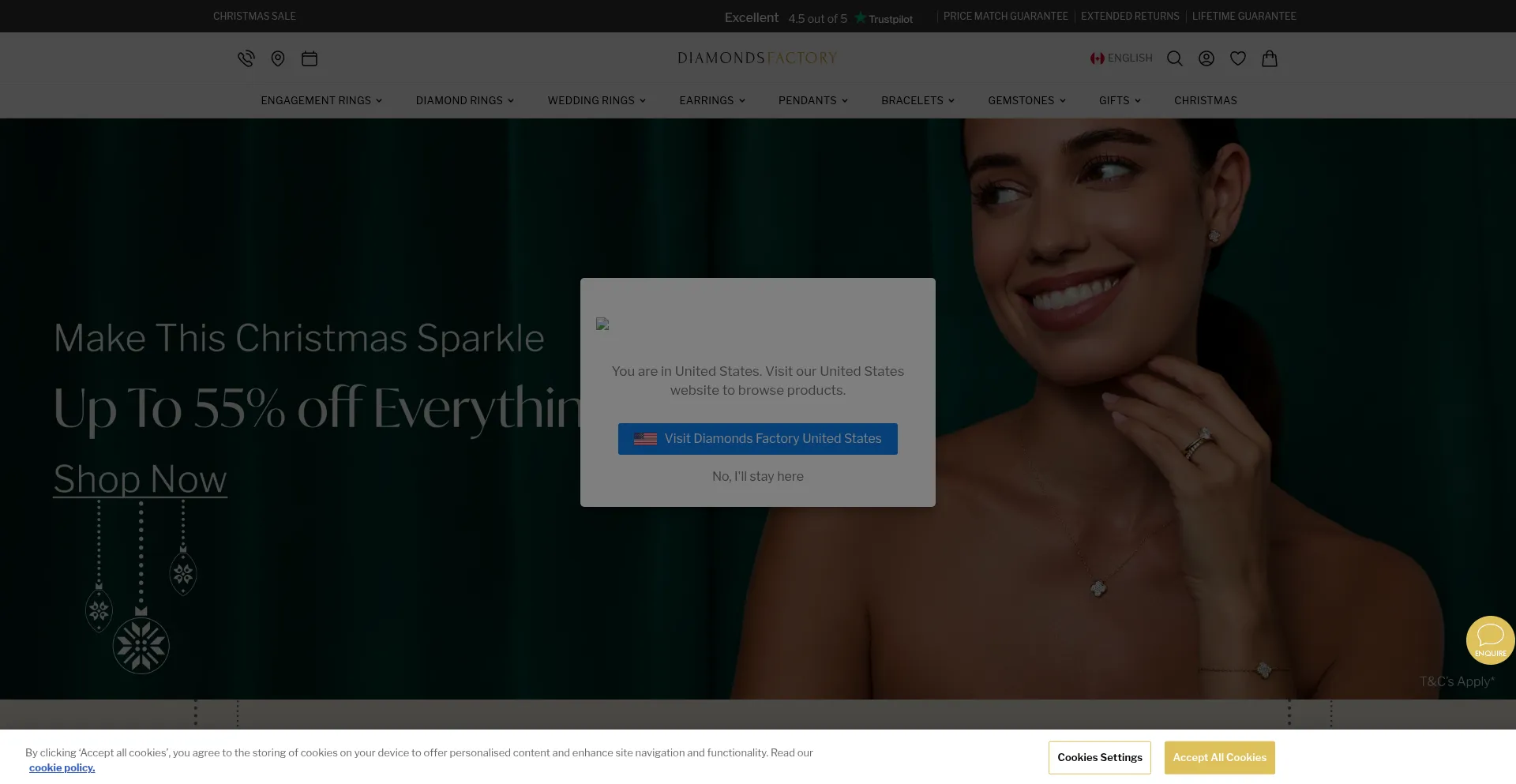The width and height of the screenshot is (1516, 784).
Task: Click the Up To 55% off headline
Action: coord(317,408)
